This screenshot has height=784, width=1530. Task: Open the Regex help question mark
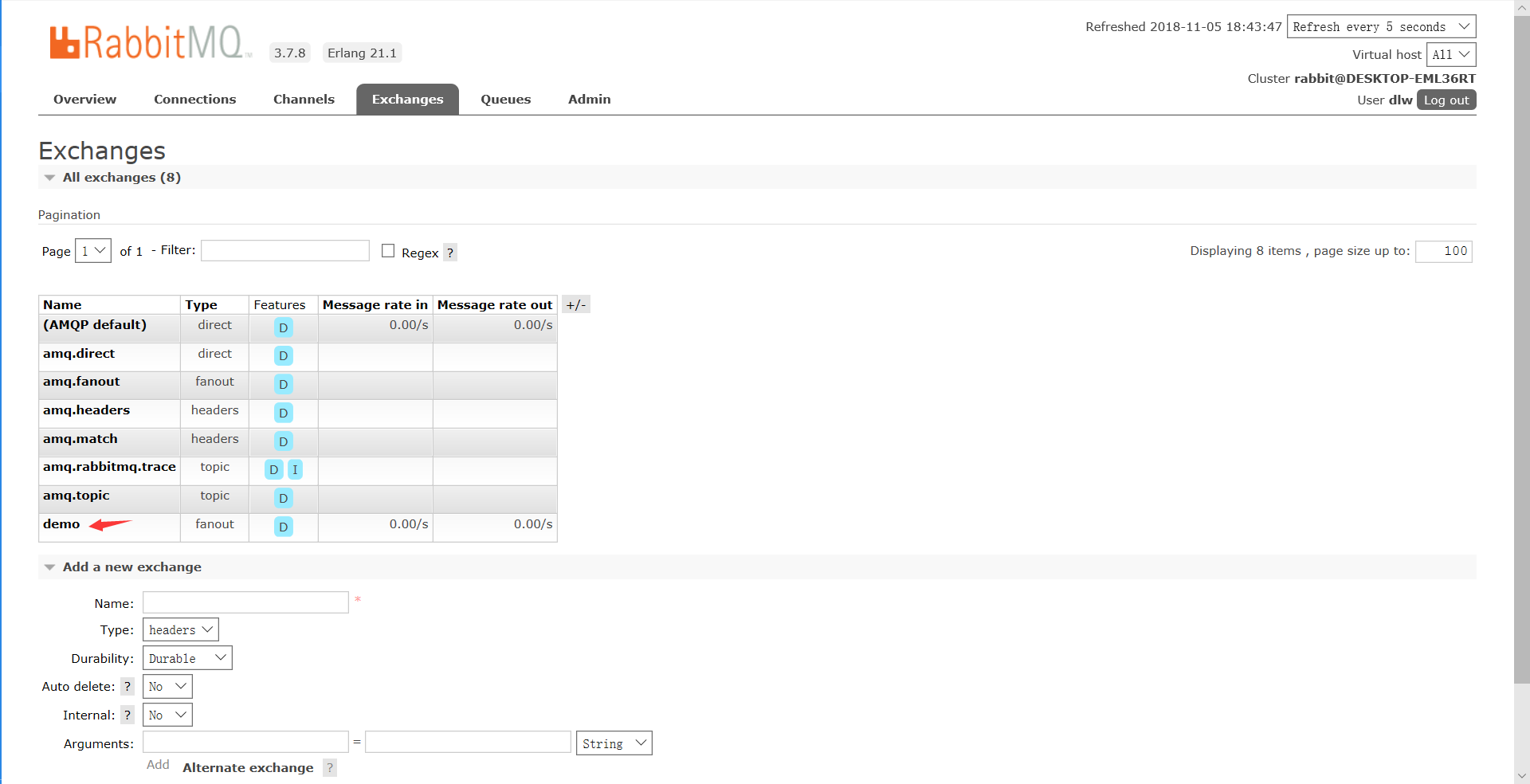[450, 253]
